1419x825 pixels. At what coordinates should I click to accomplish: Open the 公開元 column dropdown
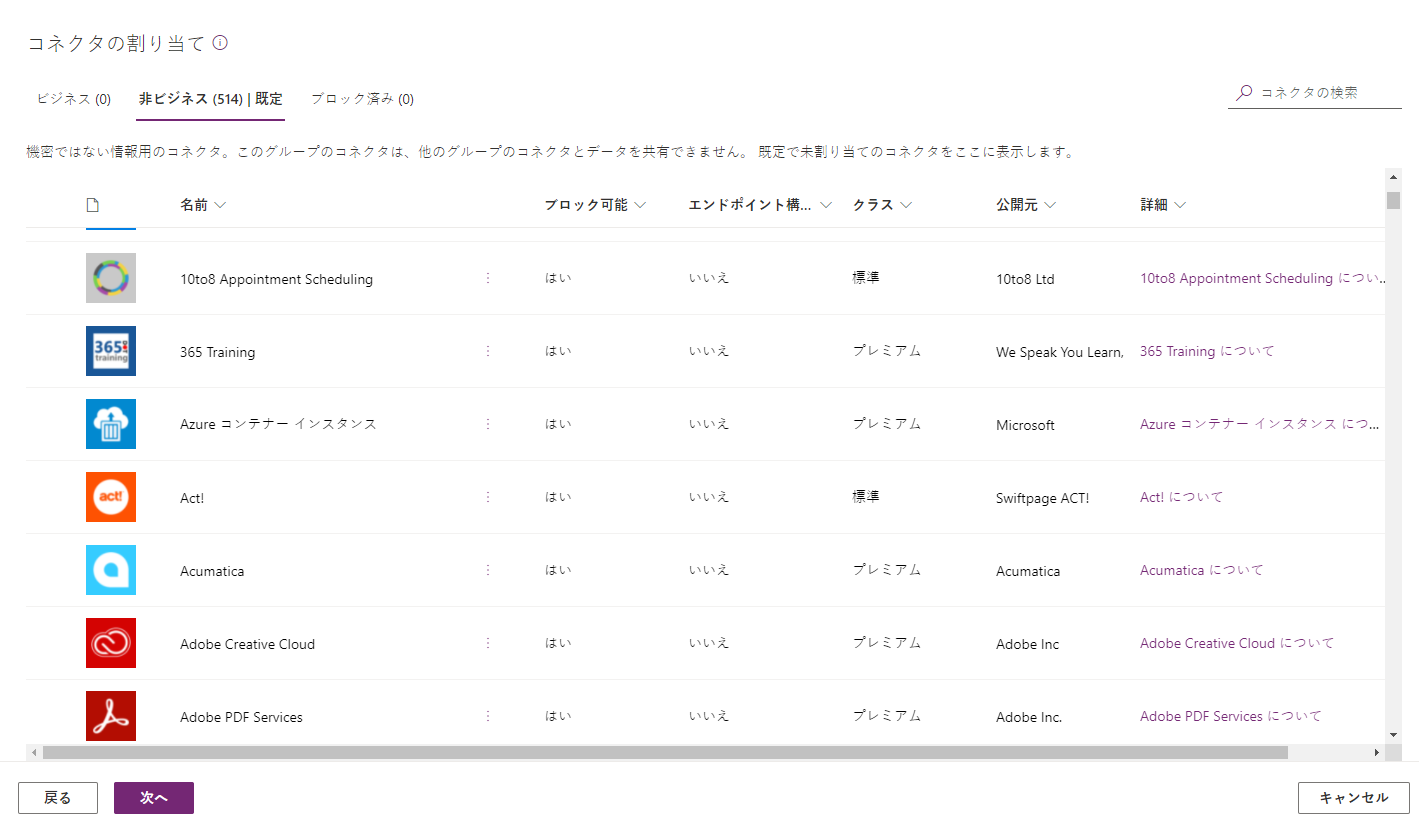1050,205
